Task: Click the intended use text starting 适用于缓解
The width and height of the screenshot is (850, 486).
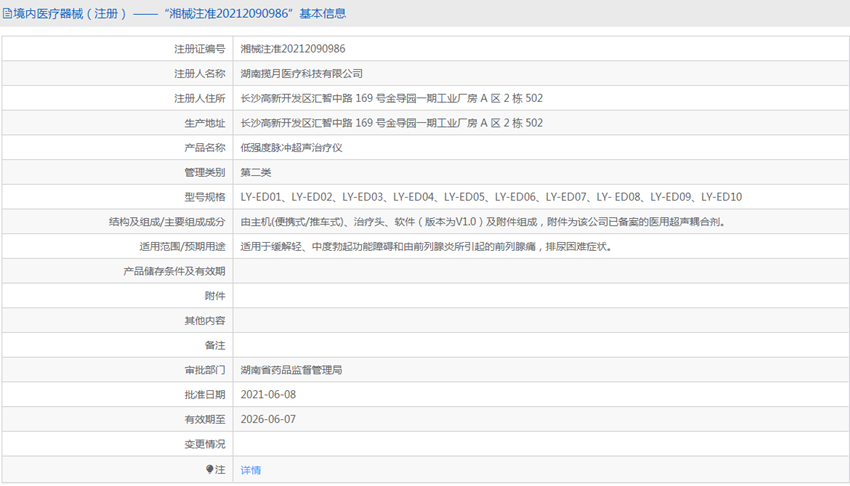Action: 426,247
